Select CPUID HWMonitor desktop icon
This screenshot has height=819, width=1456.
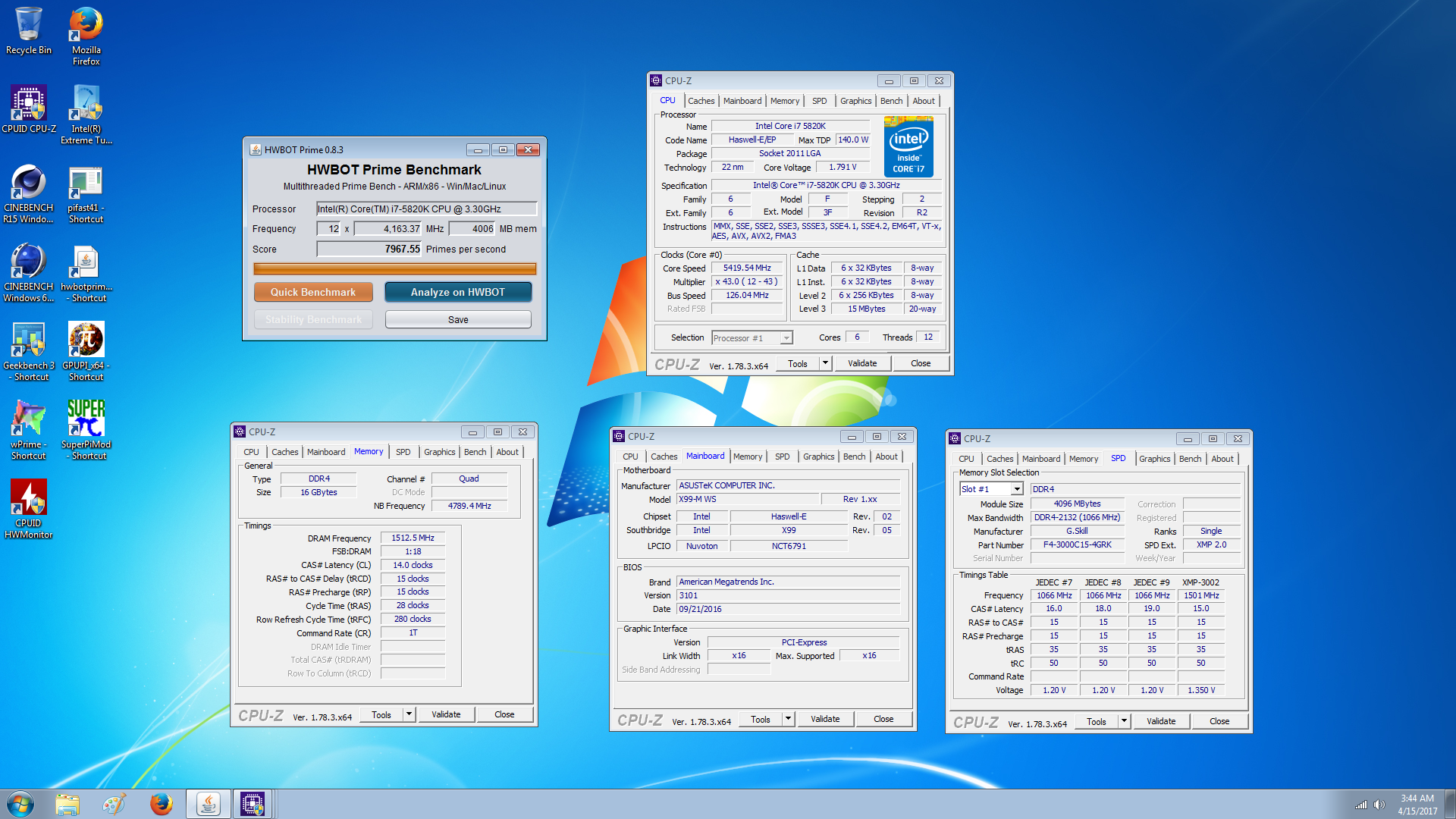click(29, 510)
